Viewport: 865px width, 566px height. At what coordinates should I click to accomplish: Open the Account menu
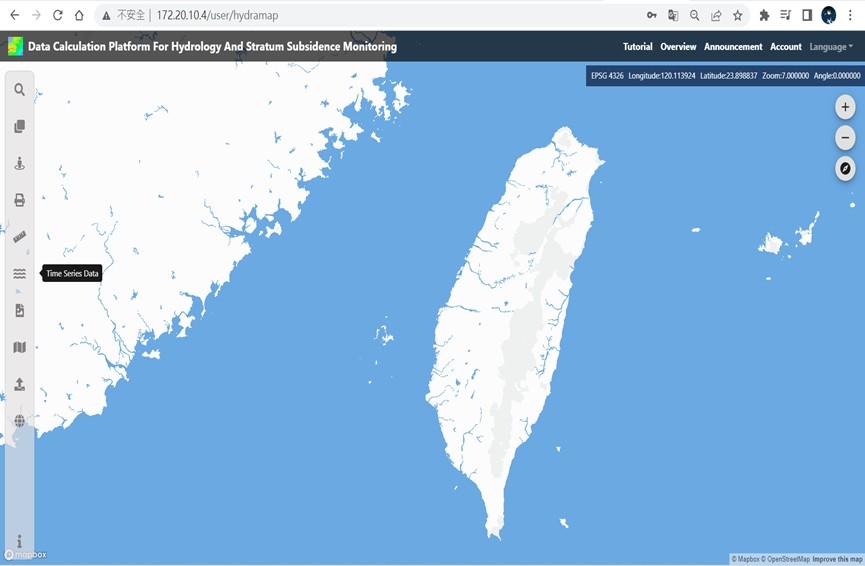click(785, 47)
